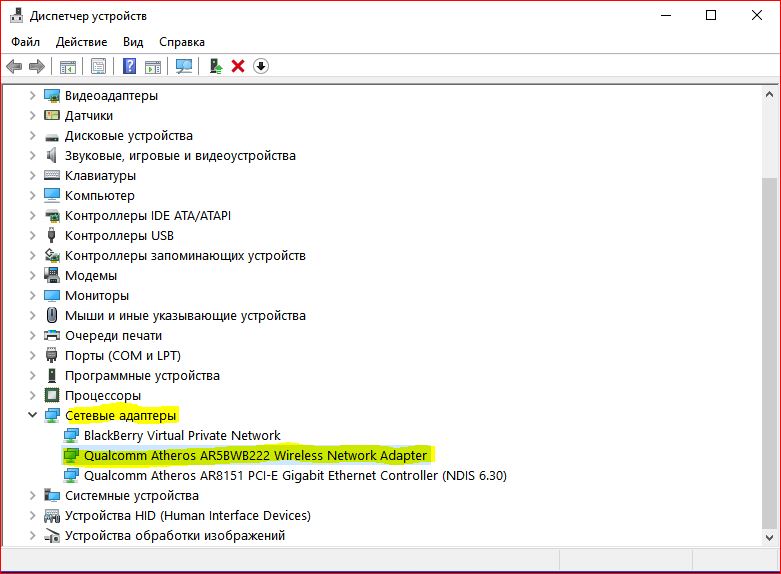Select the Очереди печати label
781x574 pixels.
(x=113, y=336)
